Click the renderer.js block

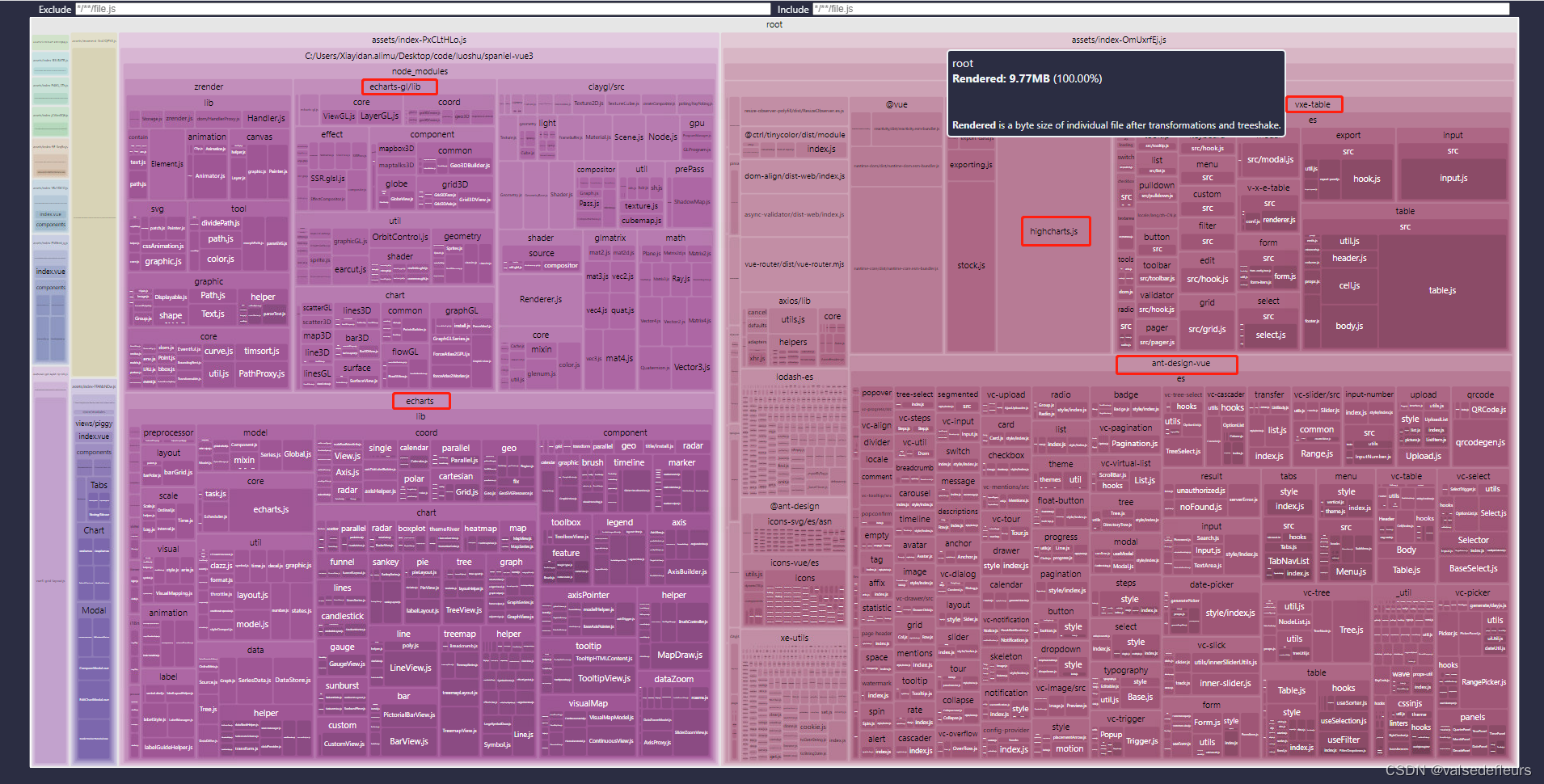pos(1279,220)
